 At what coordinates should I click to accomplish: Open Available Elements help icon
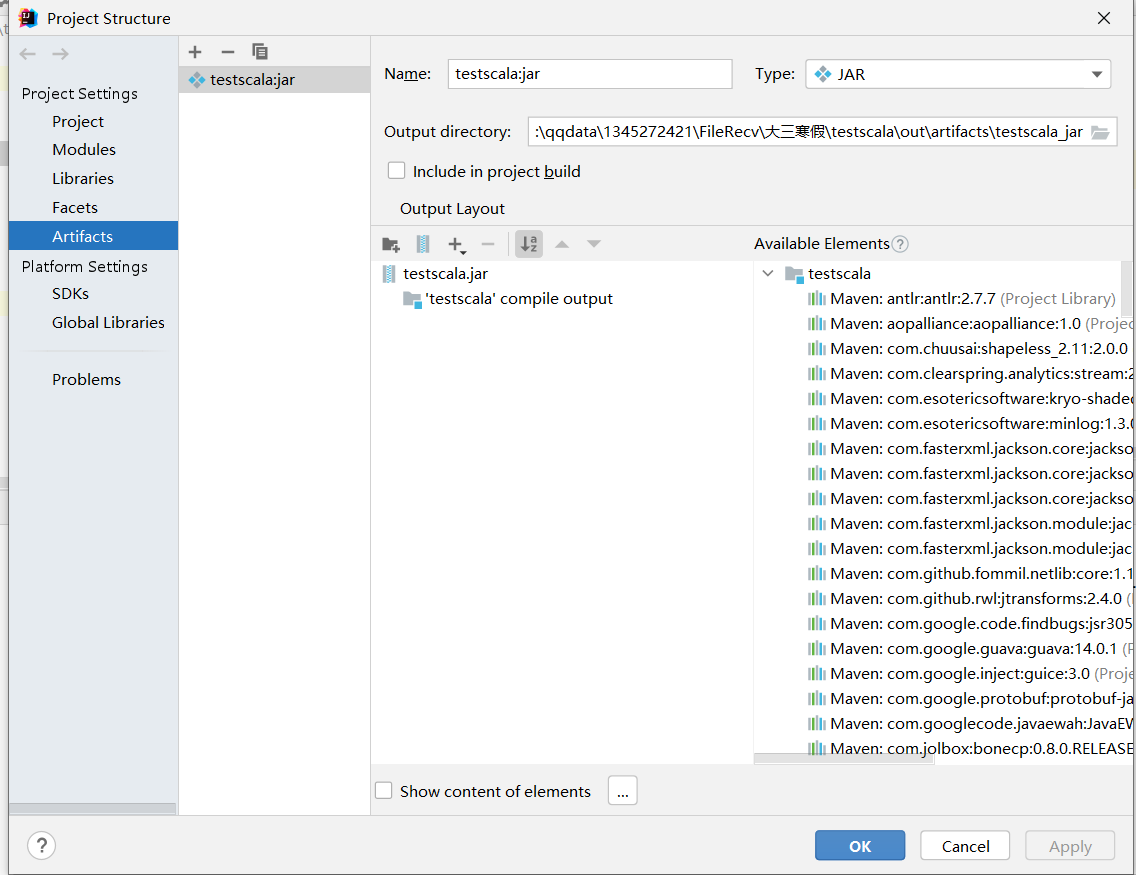tap(900, 244)
